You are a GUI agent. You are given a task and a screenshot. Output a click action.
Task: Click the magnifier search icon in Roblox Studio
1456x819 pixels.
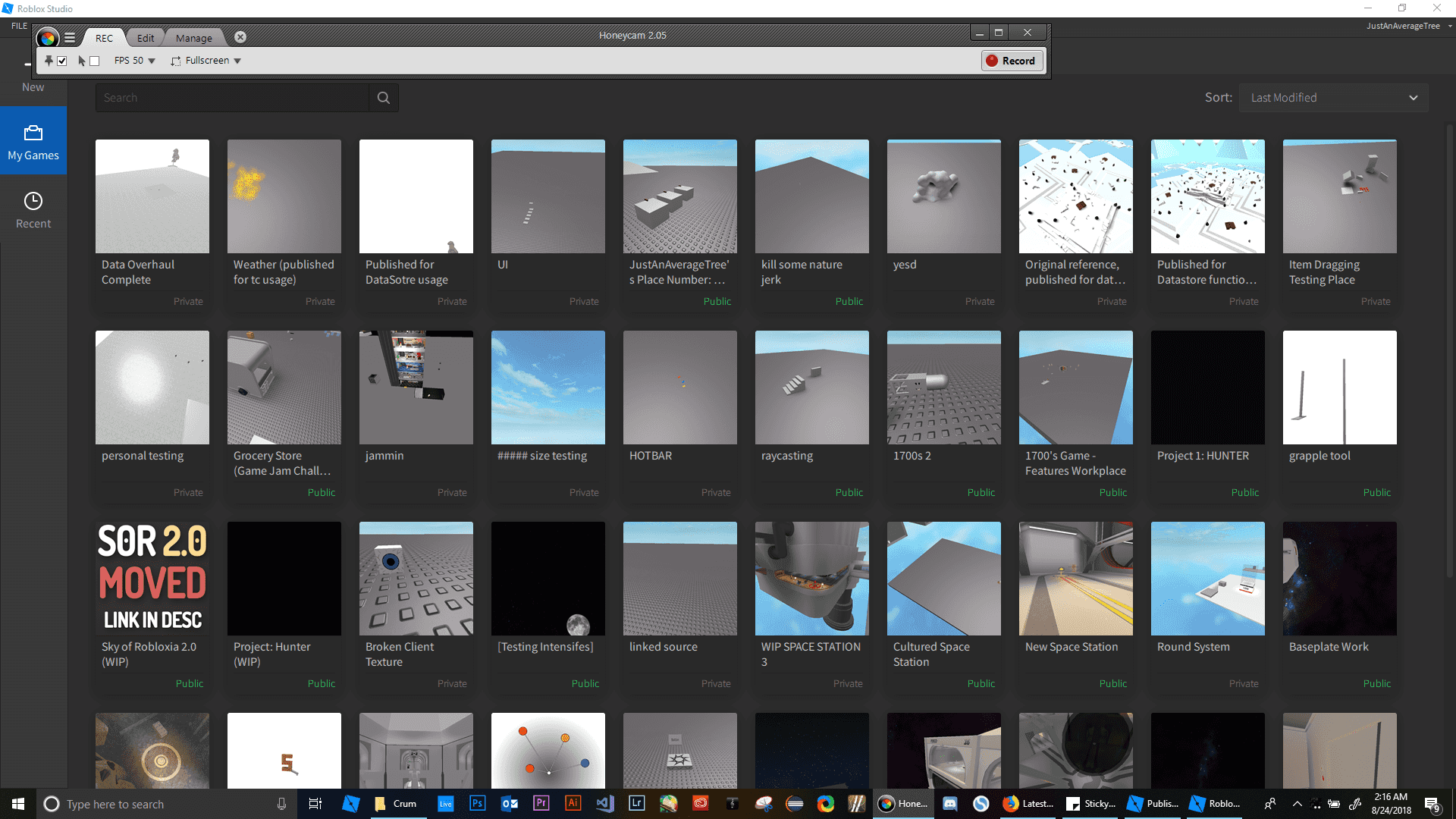384,98
